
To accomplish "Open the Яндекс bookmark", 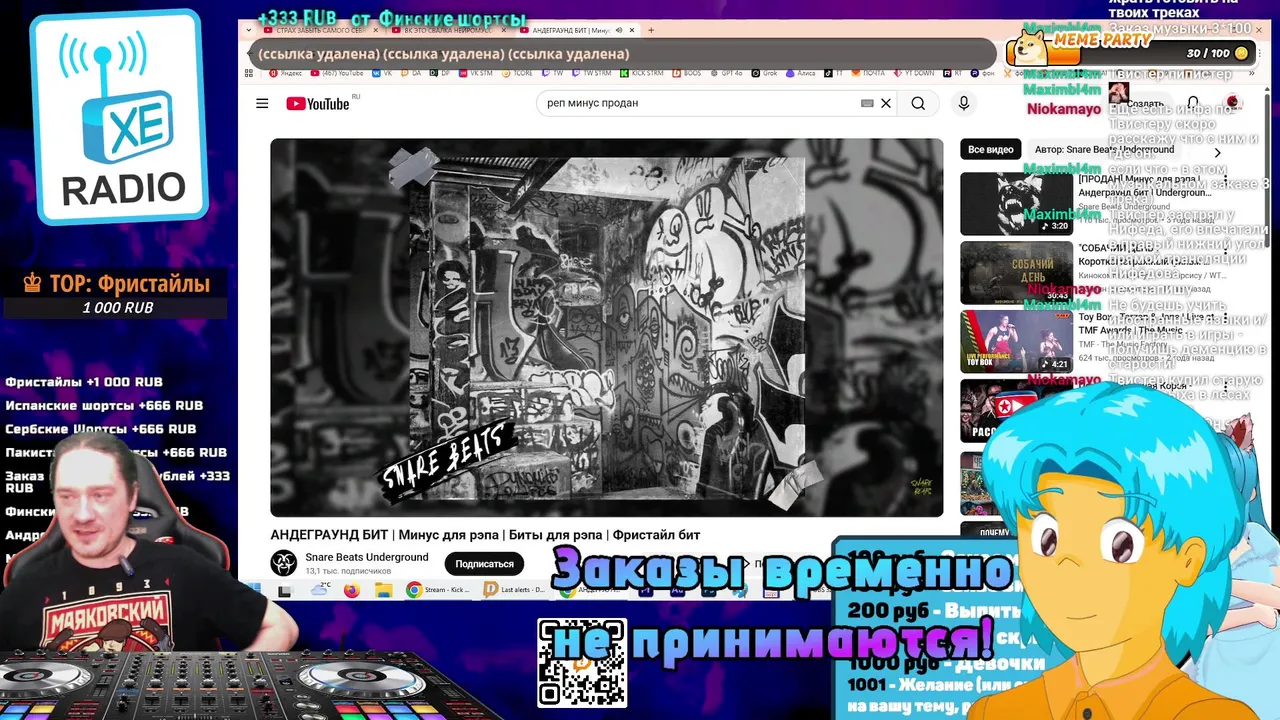I will click(286, 72).
